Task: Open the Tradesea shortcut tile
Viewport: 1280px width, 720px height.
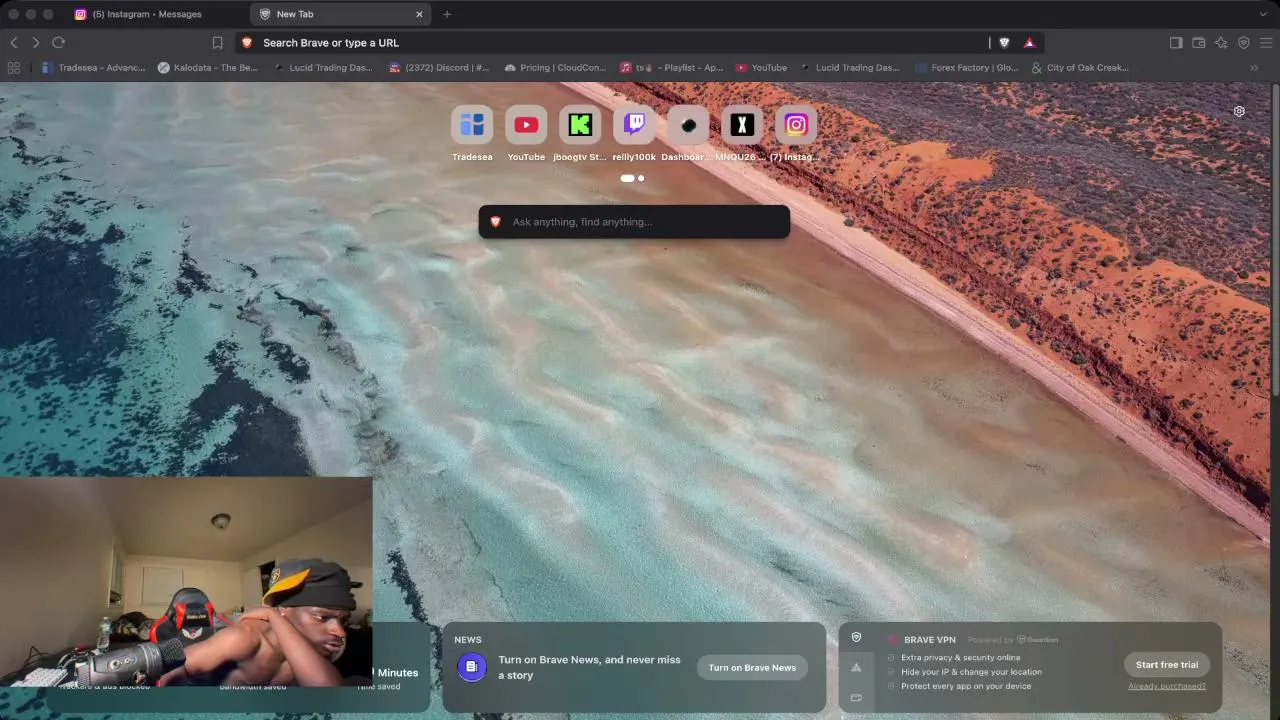Action: 472,125
